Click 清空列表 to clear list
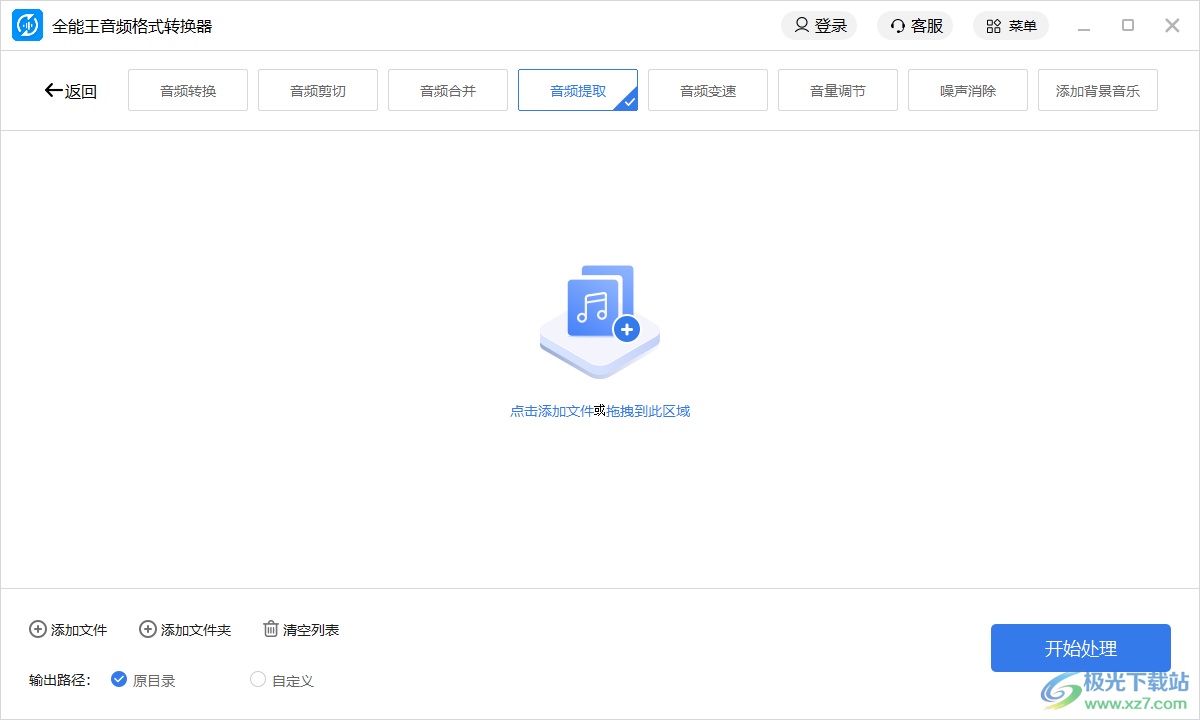The height and width of the screenshot is (720, 1200). [301, 630]
